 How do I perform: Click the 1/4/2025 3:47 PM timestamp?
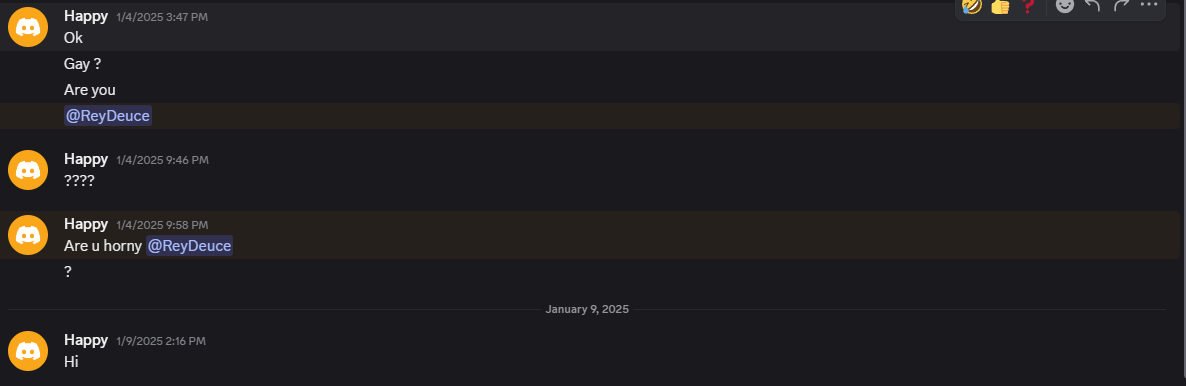[162, 17]
